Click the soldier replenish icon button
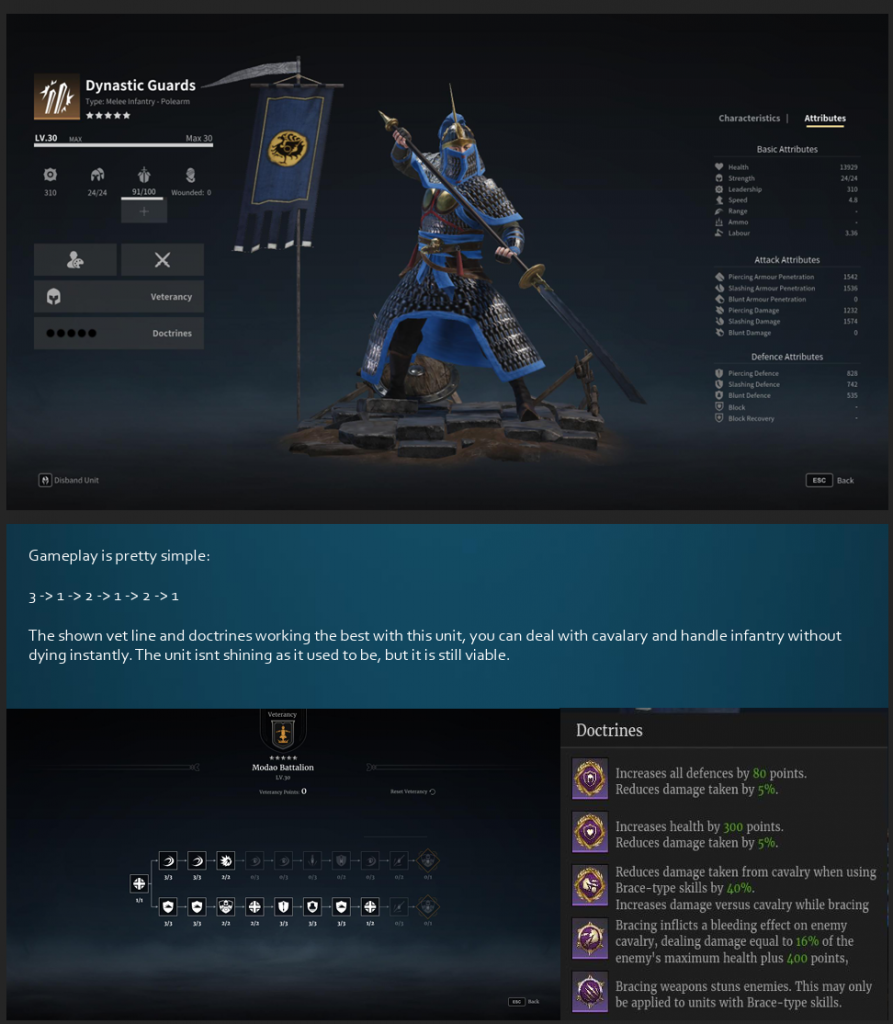Viewport: 893px width, 1024px height. [75, 260]
